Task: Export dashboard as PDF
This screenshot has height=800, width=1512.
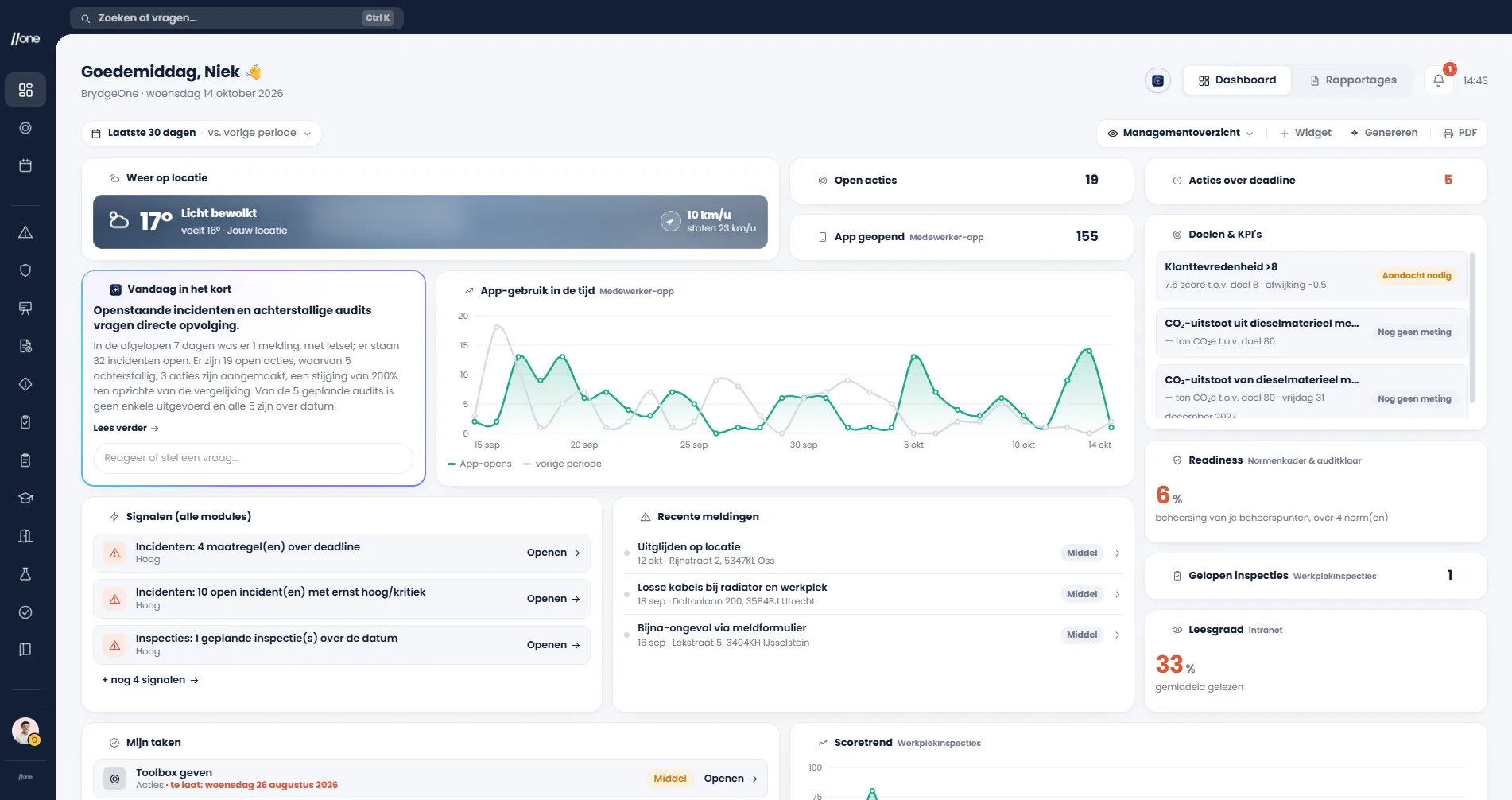Action: click(x=1460, y=133)
